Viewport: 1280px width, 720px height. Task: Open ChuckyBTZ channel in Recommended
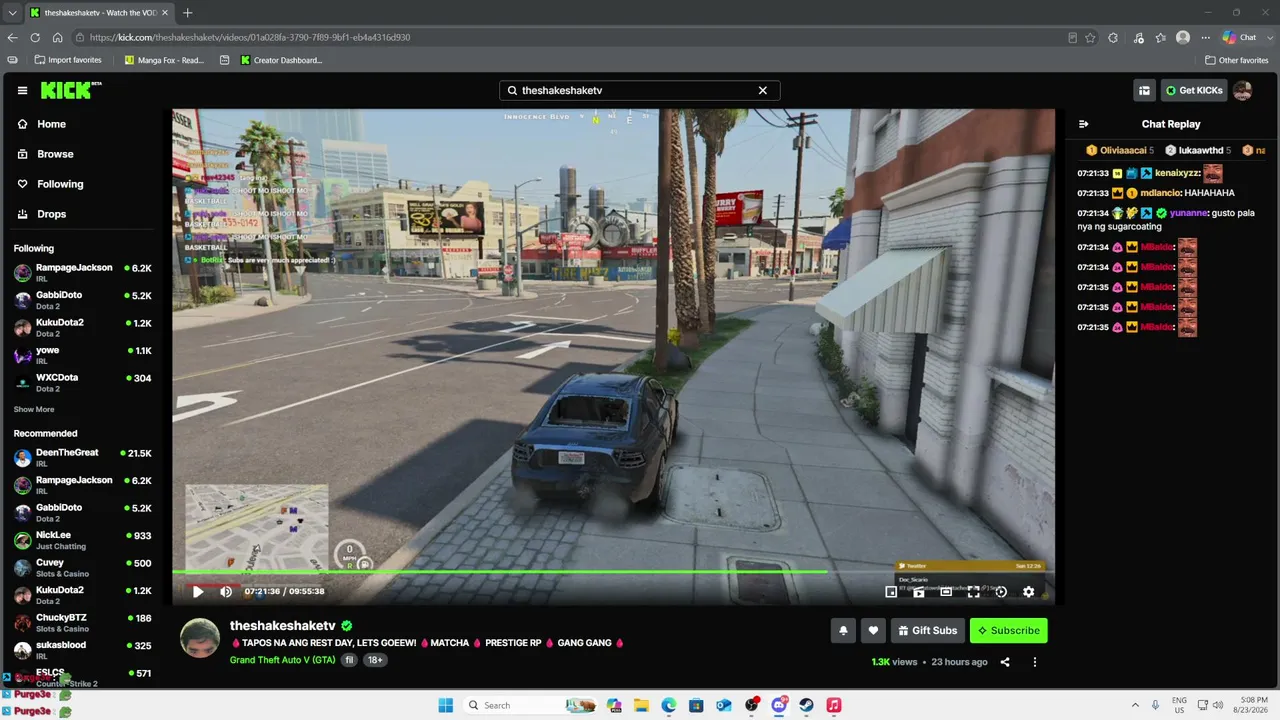(x=82, y=622)
